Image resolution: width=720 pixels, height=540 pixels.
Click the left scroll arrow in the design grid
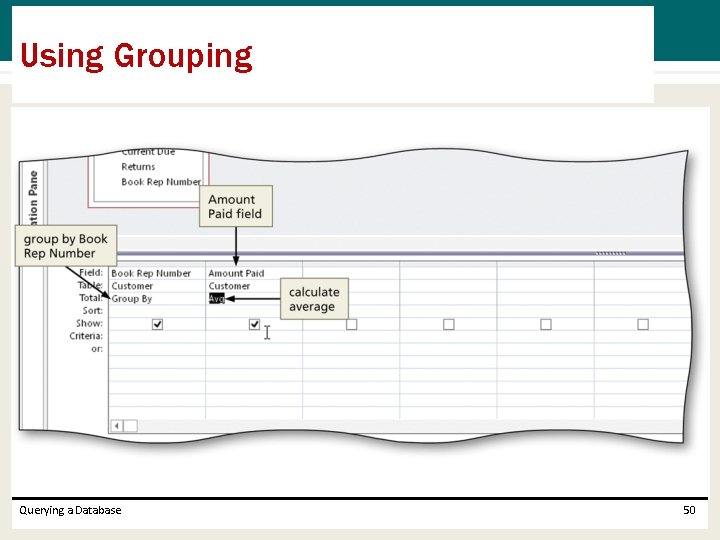[117, 426]
